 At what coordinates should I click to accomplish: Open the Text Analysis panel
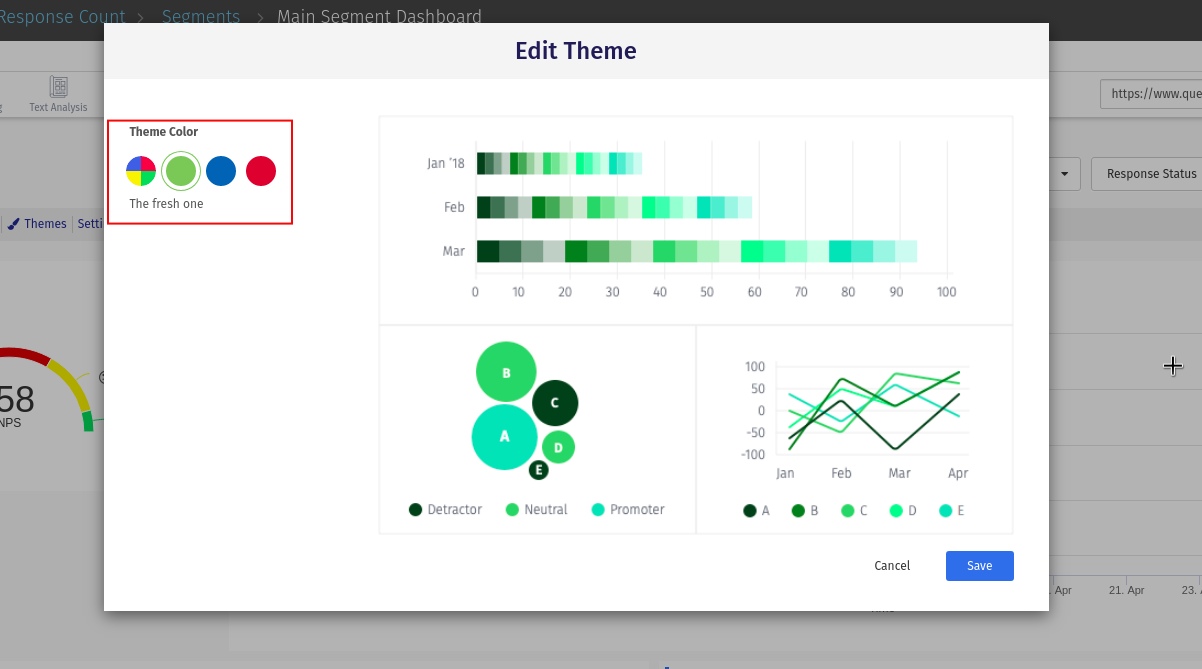(57, 93)
